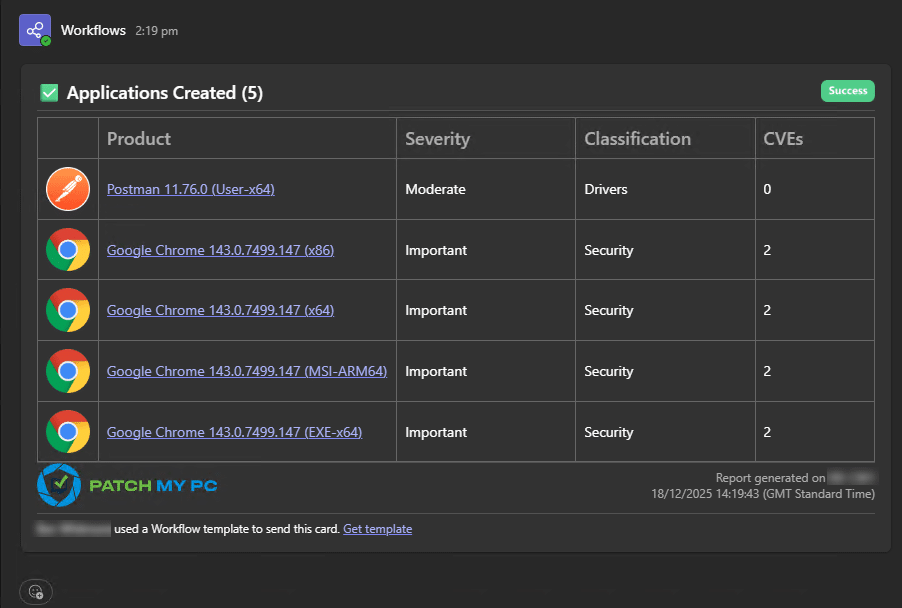
Task: Click the Postman app icon
Action: click(x=68, y=189)
